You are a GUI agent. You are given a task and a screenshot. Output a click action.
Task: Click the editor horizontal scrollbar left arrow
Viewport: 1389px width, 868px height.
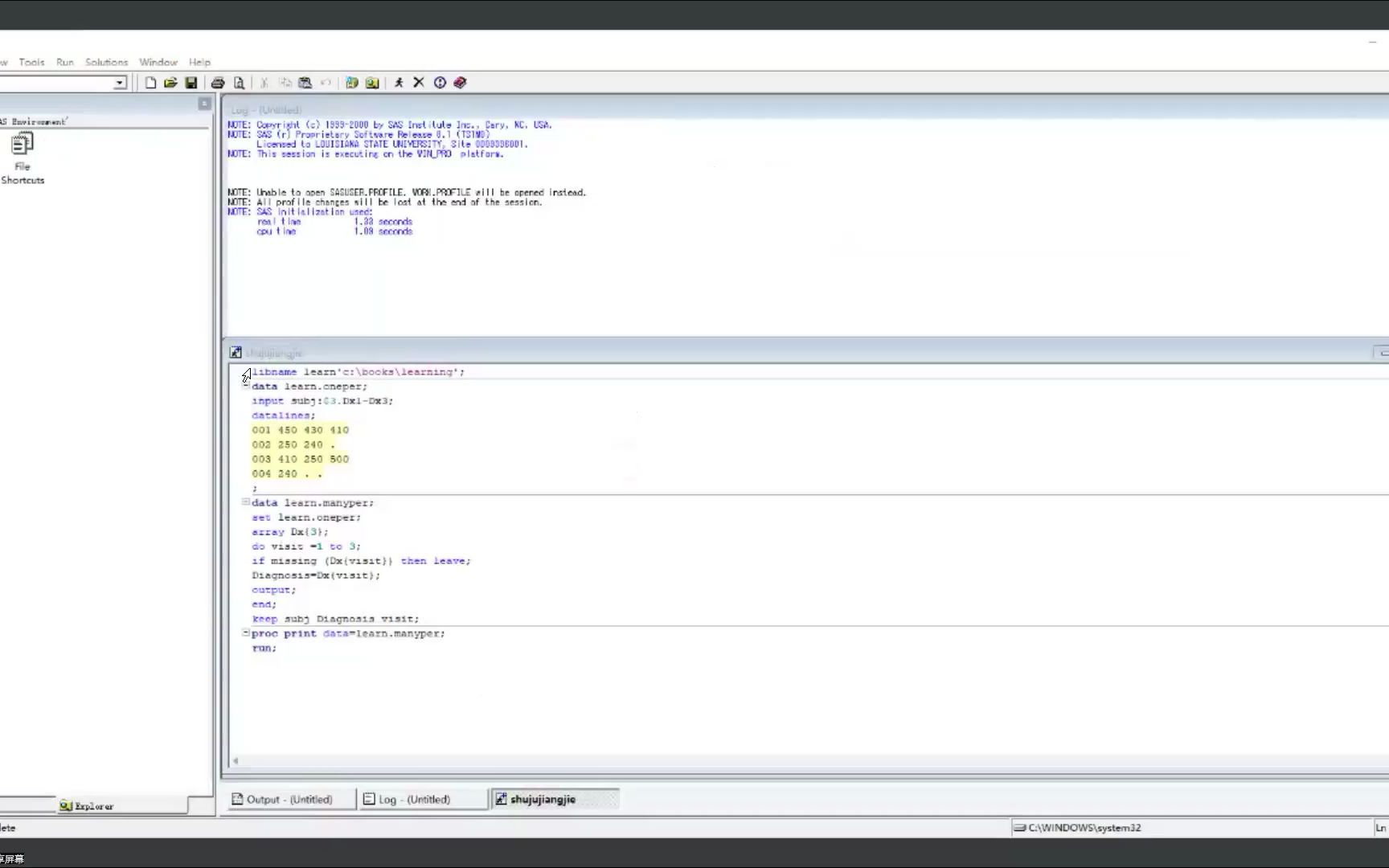(x=236, y=760)
